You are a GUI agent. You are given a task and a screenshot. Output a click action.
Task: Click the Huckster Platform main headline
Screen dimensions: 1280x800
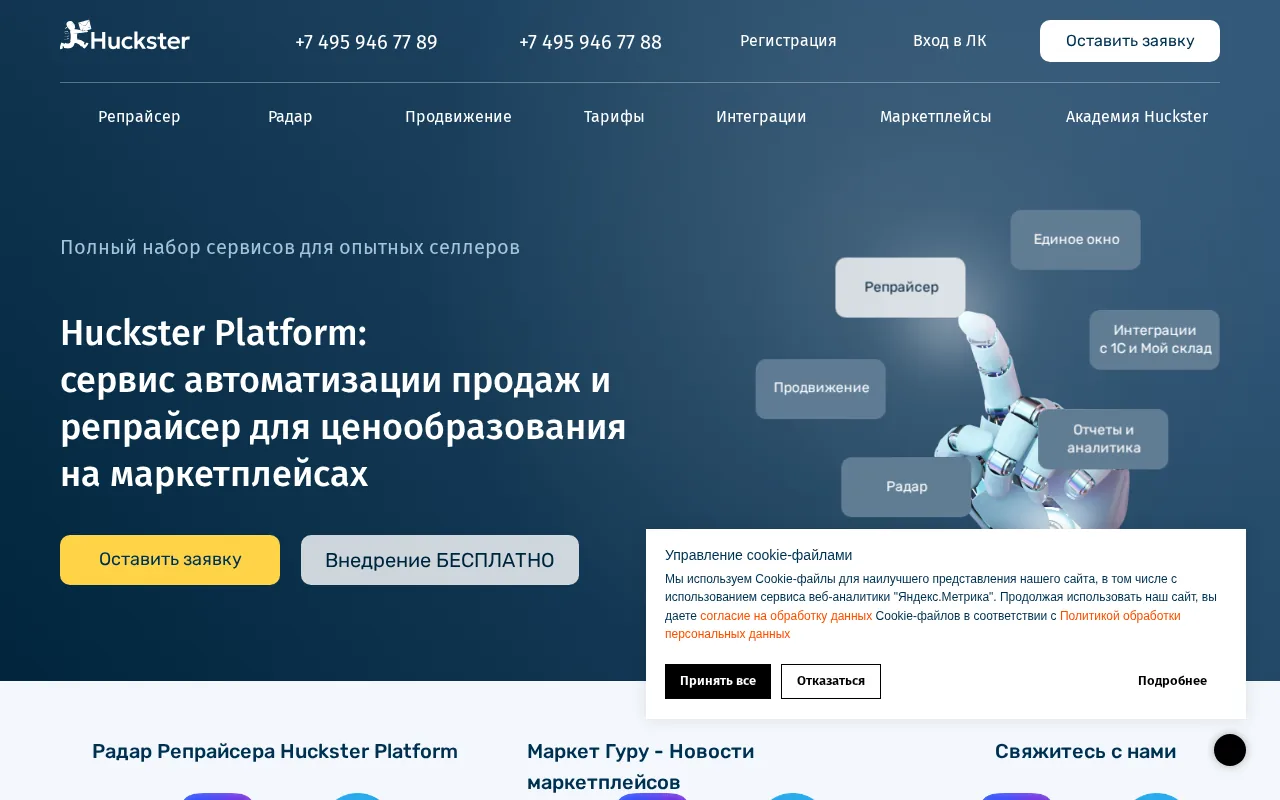343,403
